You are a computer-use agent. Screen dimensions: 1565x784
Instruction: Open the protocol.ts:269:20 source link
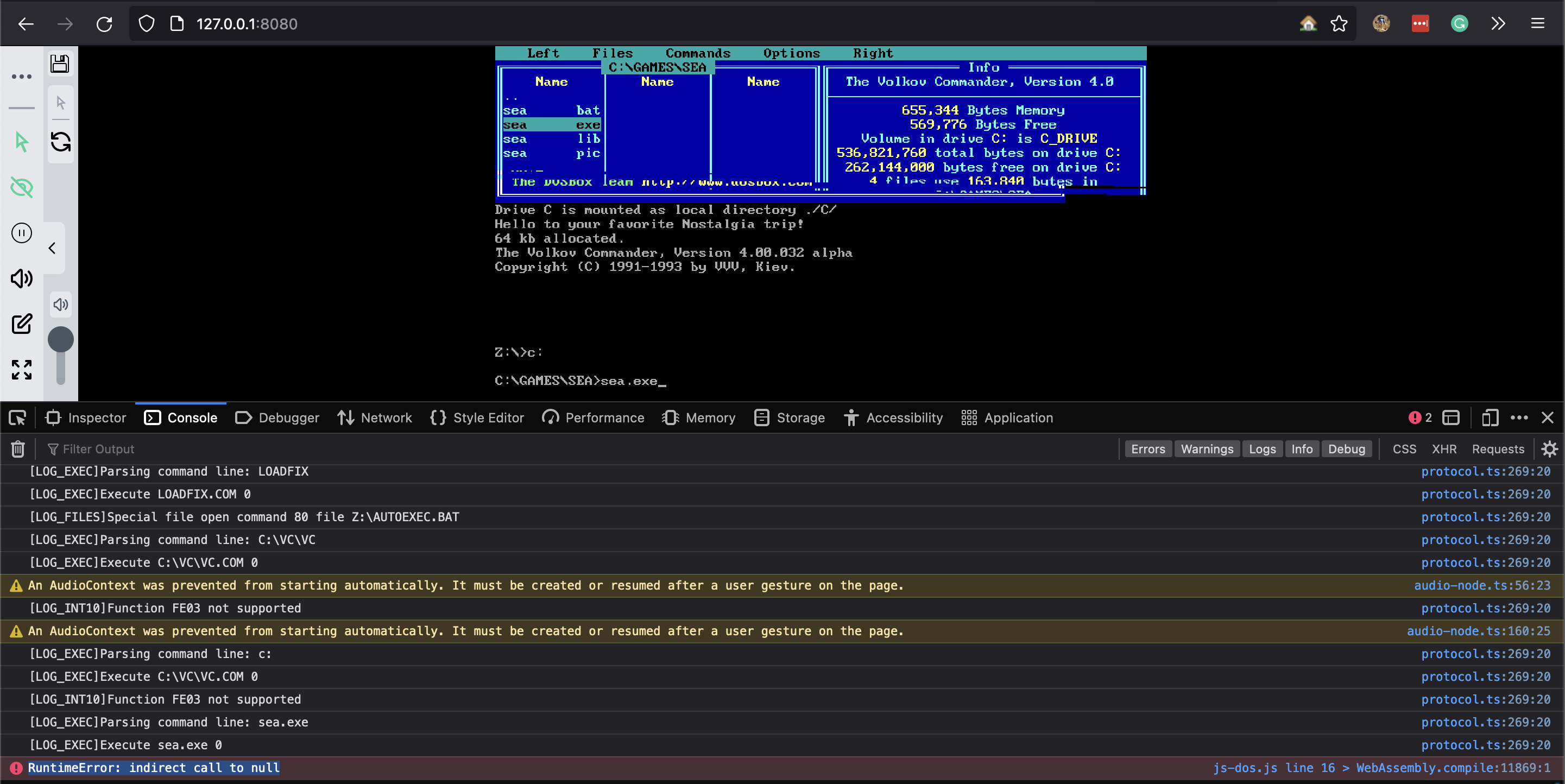coord(1486,471)
